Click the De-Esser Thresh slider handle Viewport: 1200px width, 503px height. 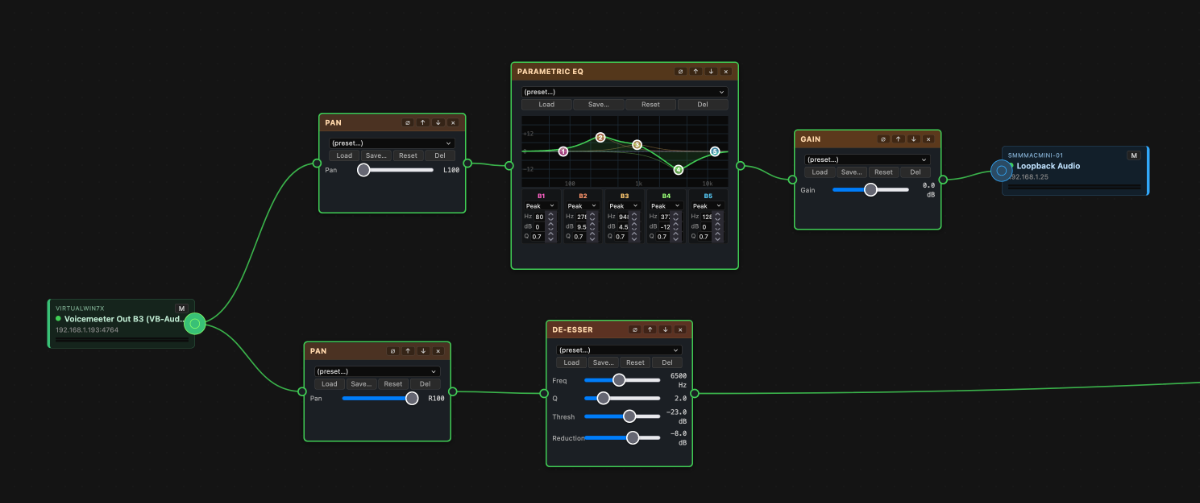[629, 417]
